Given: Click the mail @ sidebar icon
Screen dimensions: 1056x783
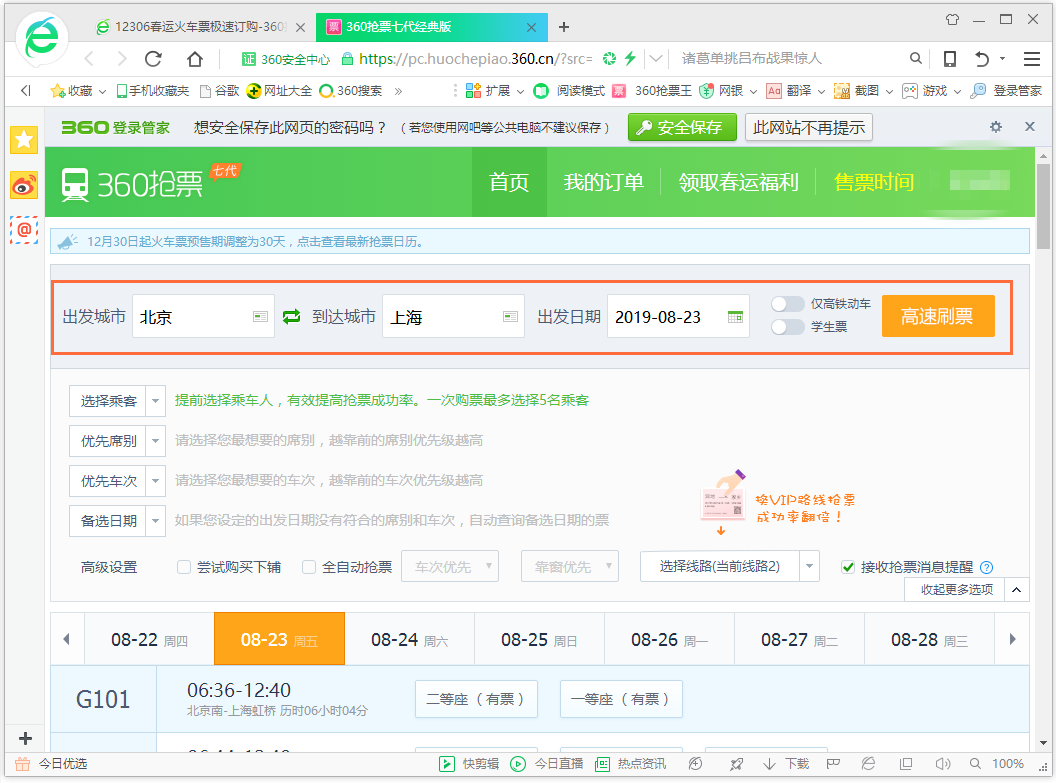Looking at the screenshot, I should click(x=23, y=229).
